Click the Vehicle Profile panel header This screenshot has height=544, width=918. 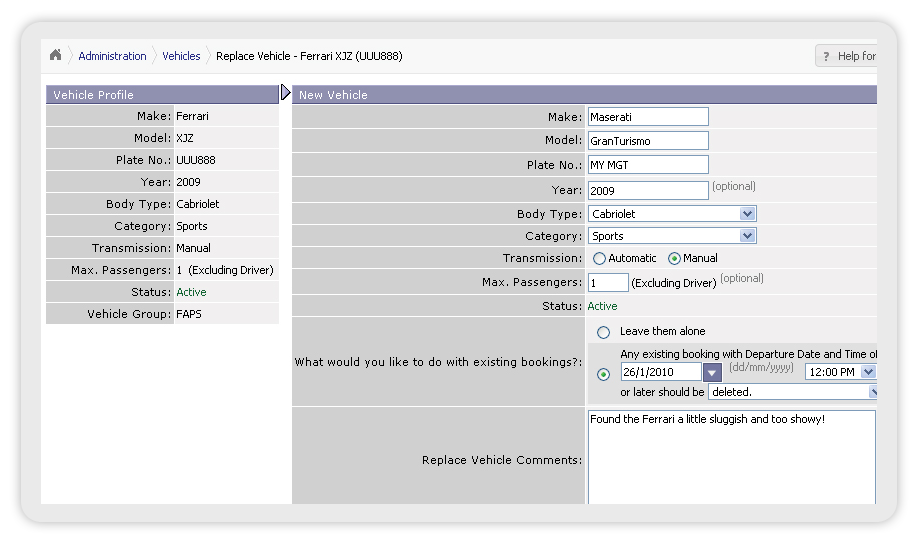click(x=162, y=95)
